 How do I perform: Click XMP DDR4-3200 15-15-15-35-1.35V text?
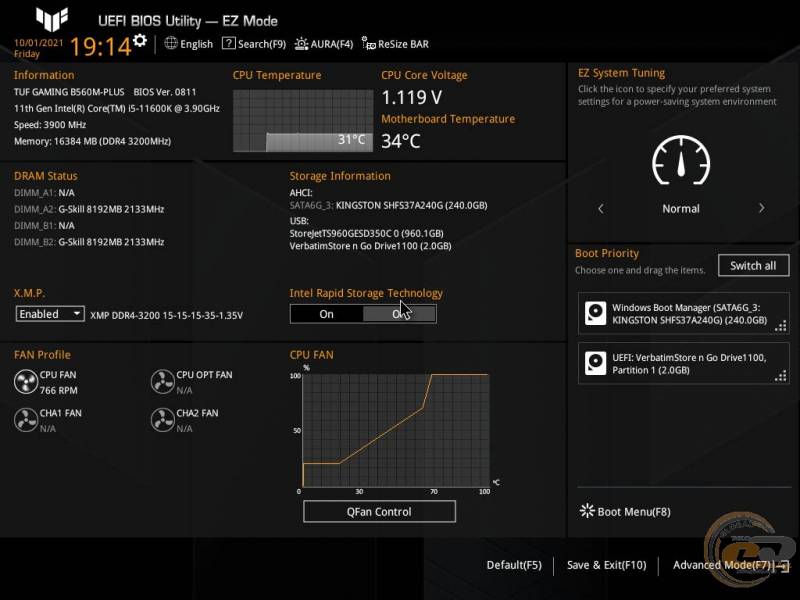[166, 315]
